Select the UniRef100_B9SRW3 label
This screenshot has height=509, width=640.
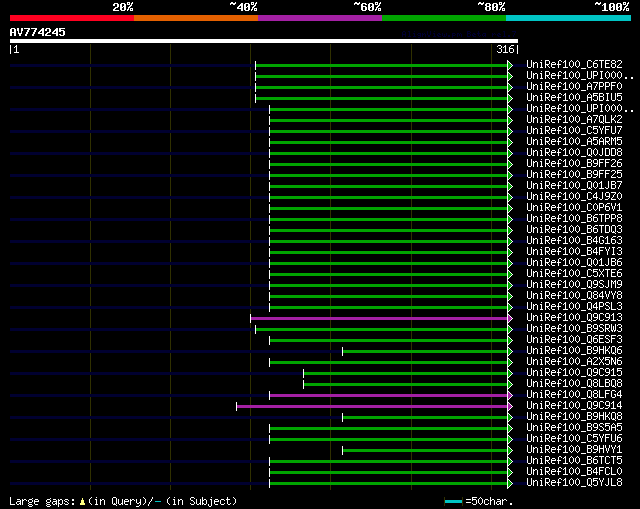coord(574,329)
